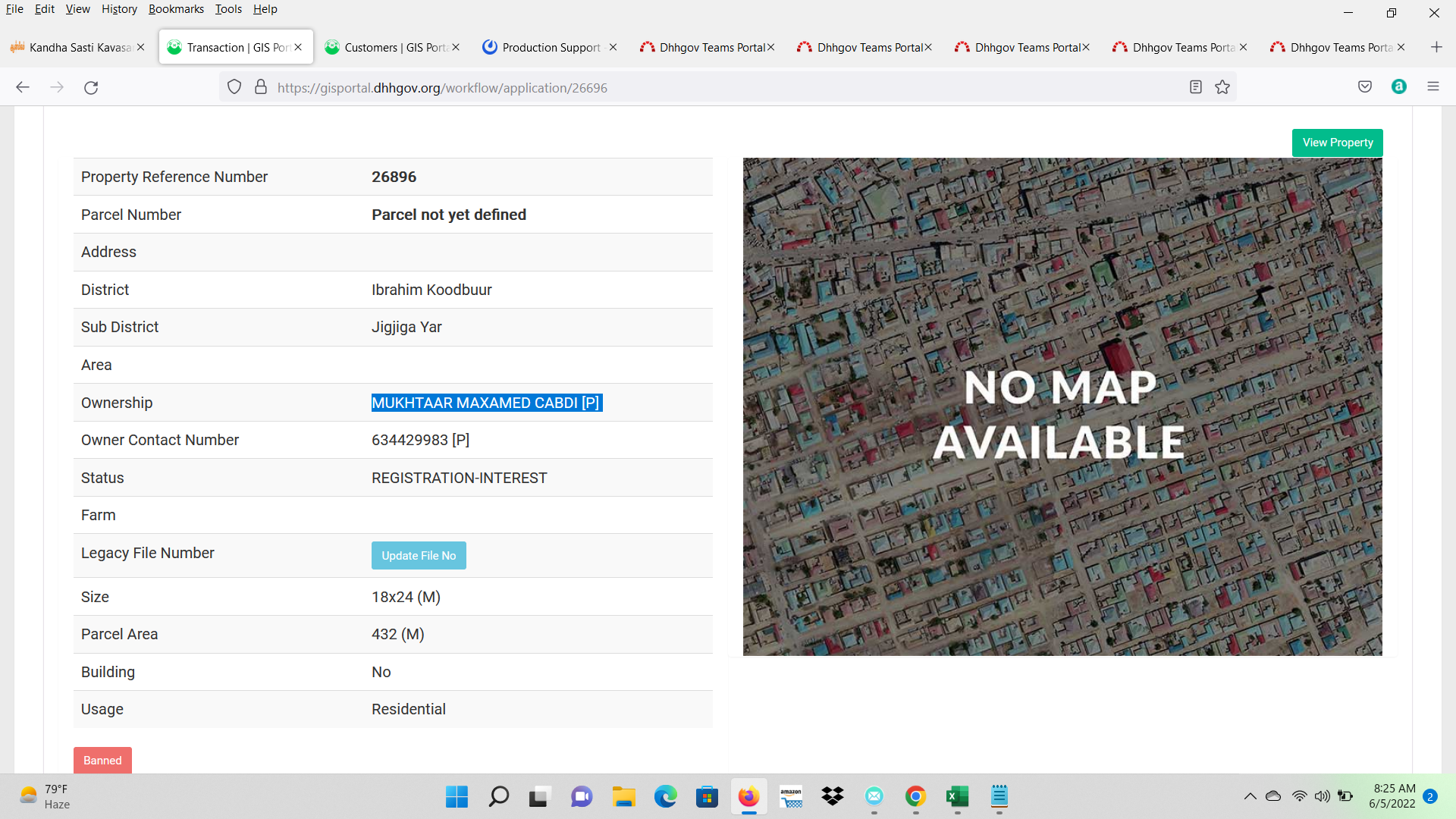Image resolution: width=1456 pixels, height=819 pixels.
Task: Close the Production Support tab
Action: coord(613,47)
